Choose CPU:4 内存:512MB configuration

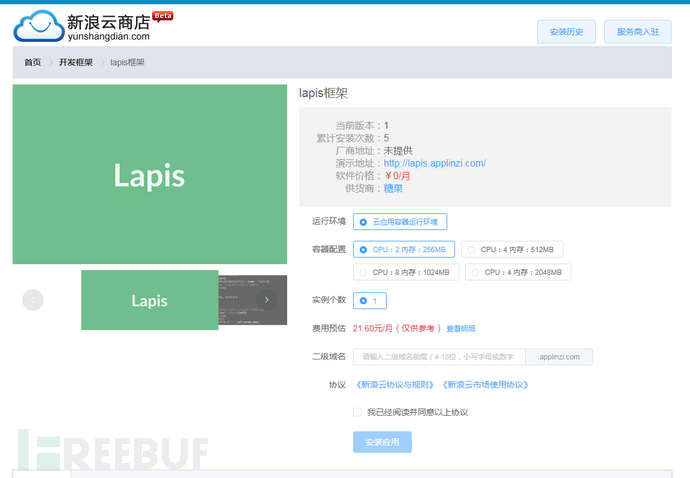tap(512, 250)
